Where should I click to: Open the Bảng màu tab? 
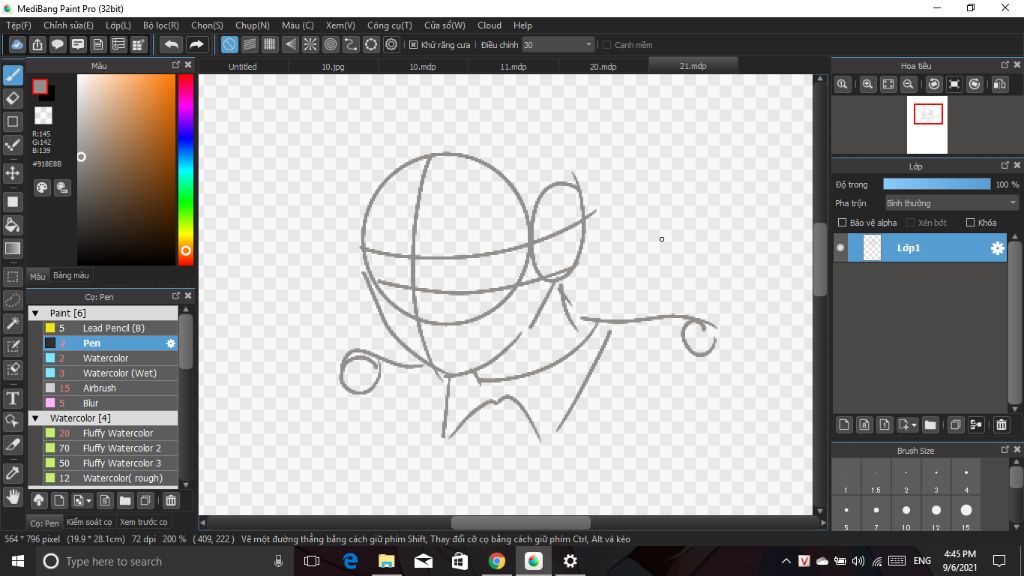pyautogui.click(x=71, y=276)
